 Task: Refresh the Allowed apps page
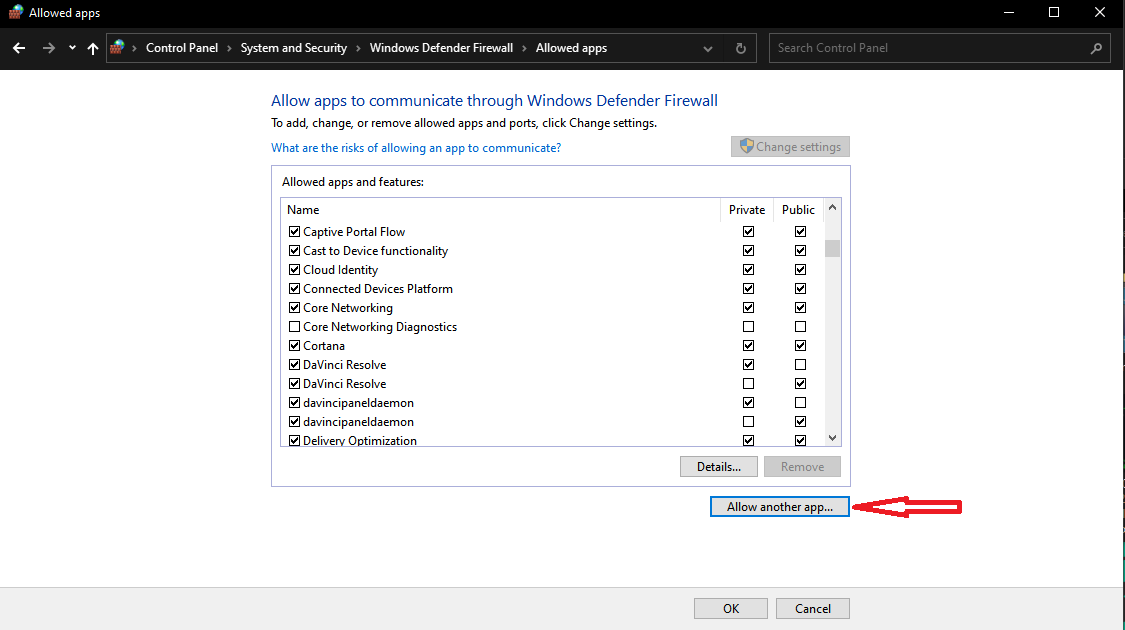coord(740,49)
